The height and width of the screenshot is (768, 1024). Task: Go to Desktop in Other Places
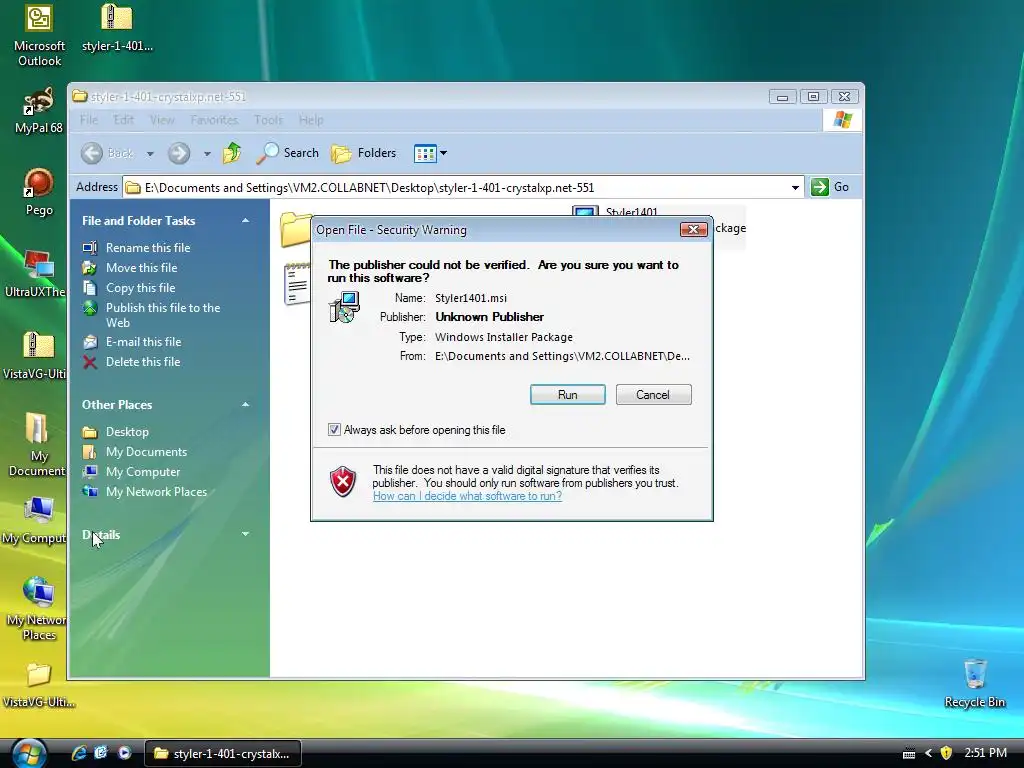click(116, 432)
